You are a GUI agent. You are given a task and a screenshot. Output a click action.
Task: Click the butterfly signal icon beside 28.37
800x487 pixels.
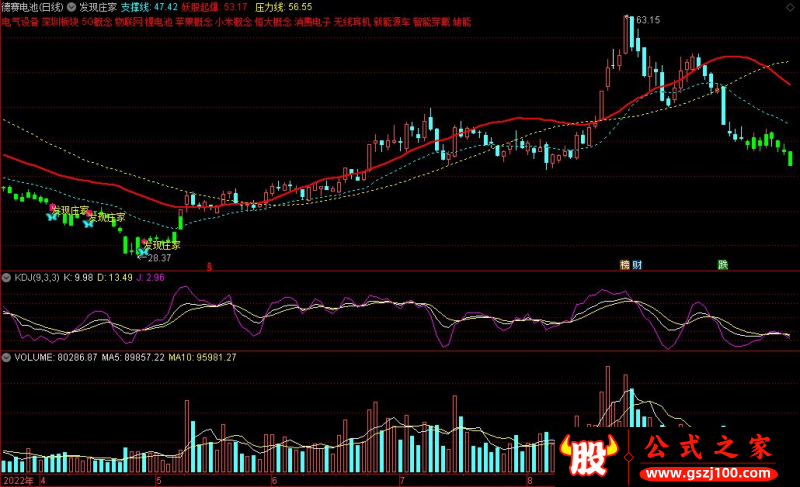(142, 251)
